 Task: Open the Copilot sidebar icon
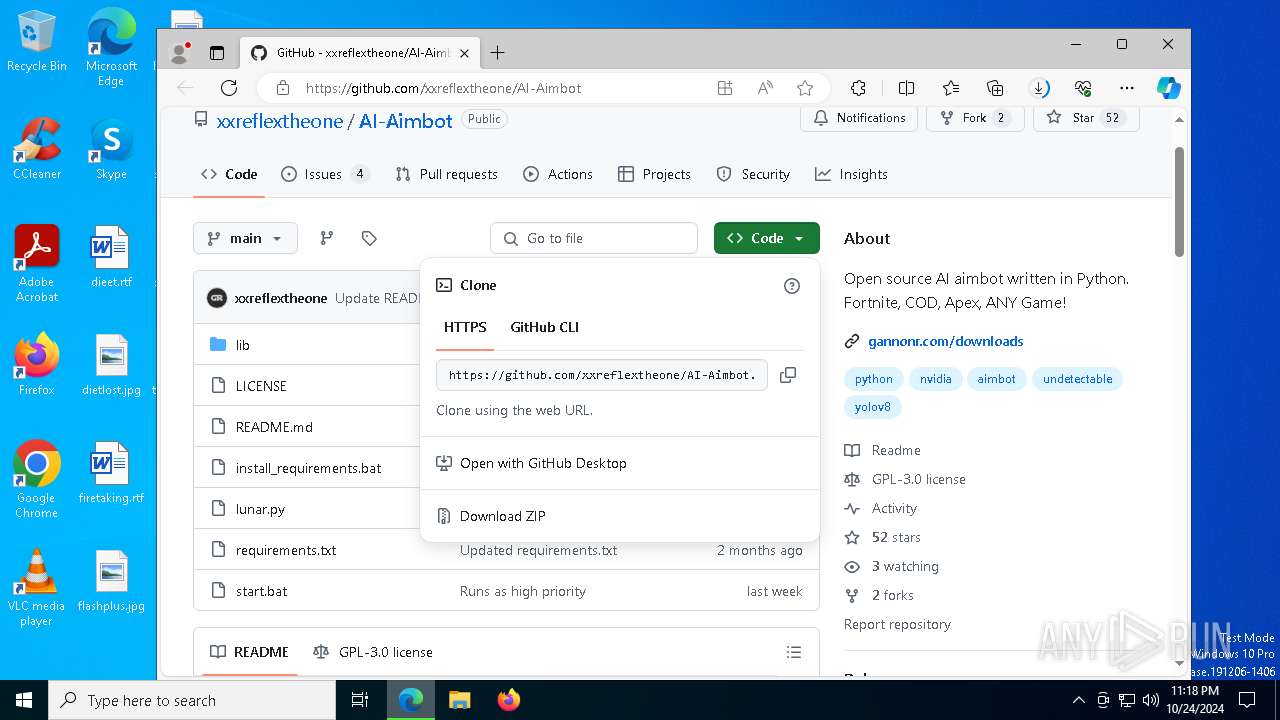pyautogui.click(x=1168, y=88)
